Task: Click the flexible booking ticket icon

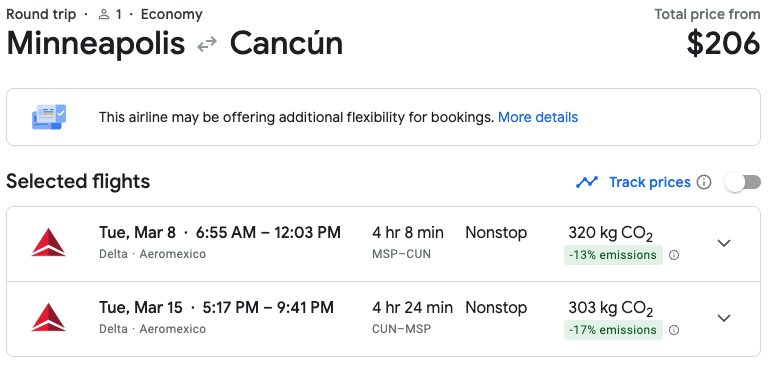Action: [x=48, y=117]
